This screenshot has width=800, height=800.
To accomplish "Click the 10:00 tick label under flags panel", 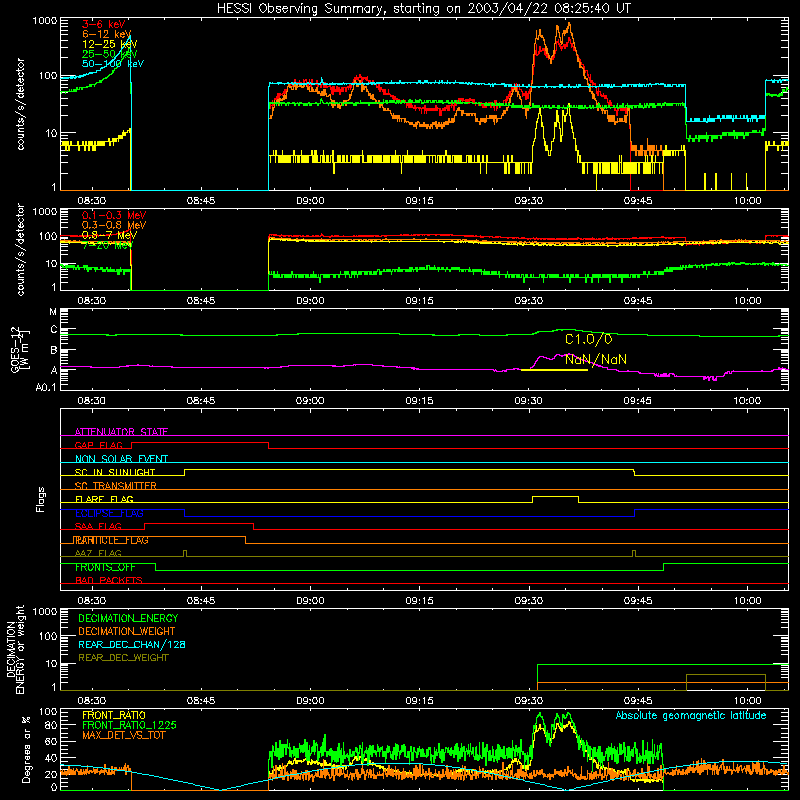I will pos(747,601).
